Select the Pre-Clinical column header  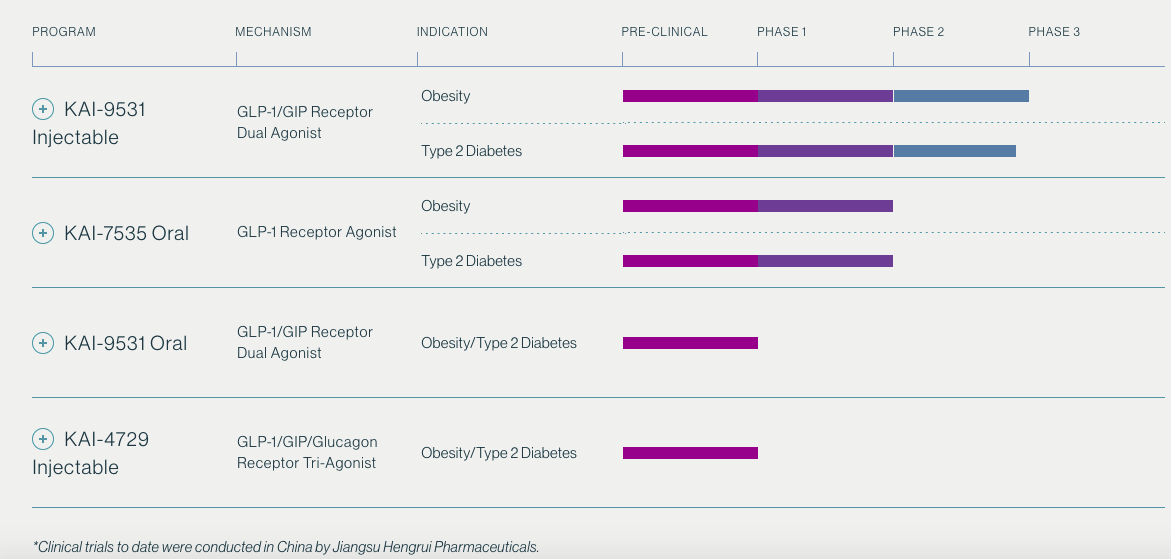[x=664, y=32]
